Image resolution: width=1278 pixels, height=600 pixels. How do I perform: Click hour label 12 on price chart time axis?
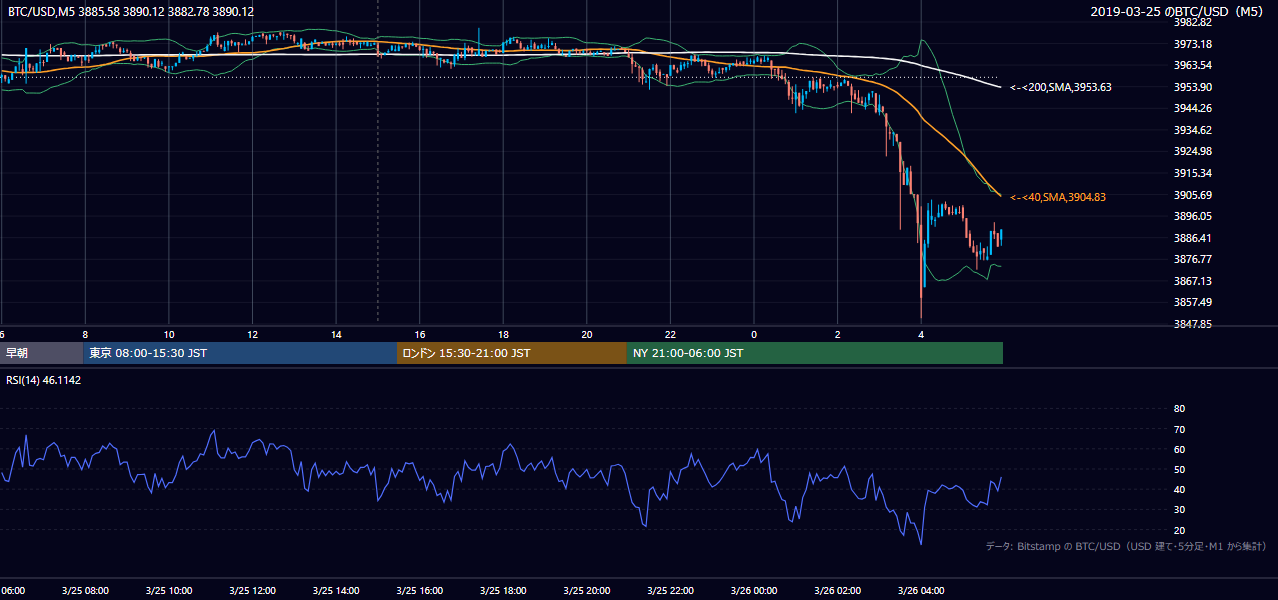(x=253, y=334)
